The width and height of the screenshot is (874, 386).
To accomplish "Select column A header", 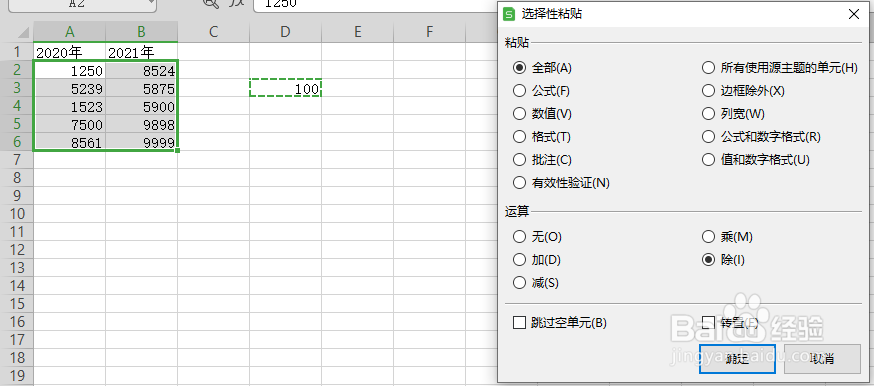I will (70, 32).
